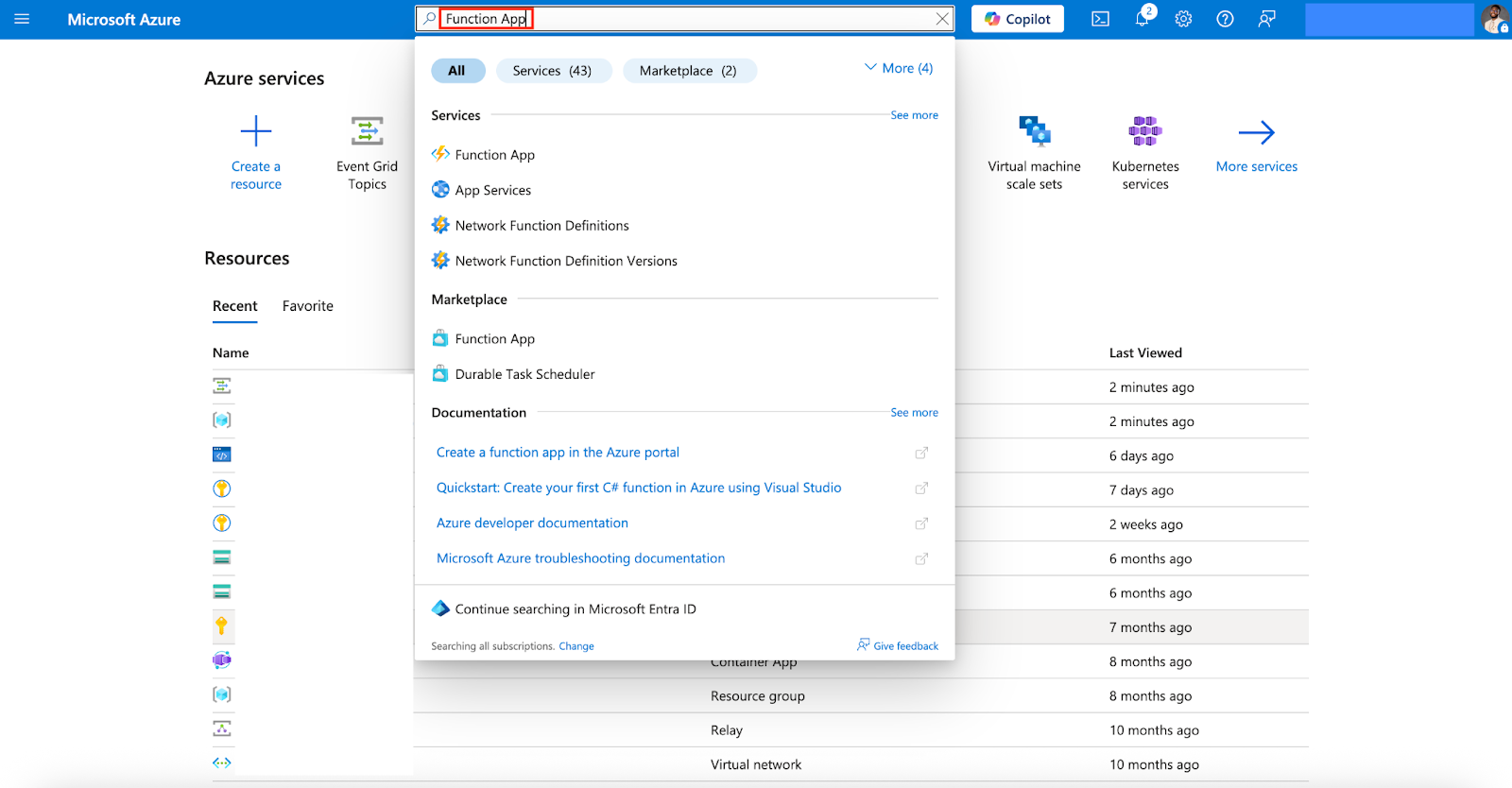Open the yellow key vault icon in the 7 months ago row
The image size is (1512, 788).
[222, 625]
